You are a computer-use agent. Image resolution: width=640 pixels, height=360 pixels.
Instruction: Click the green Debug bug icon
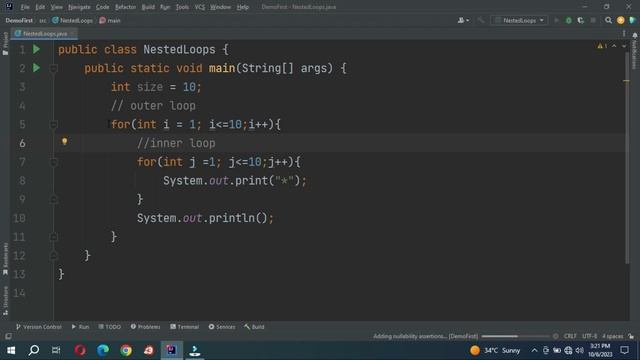(x=568, y=20)
